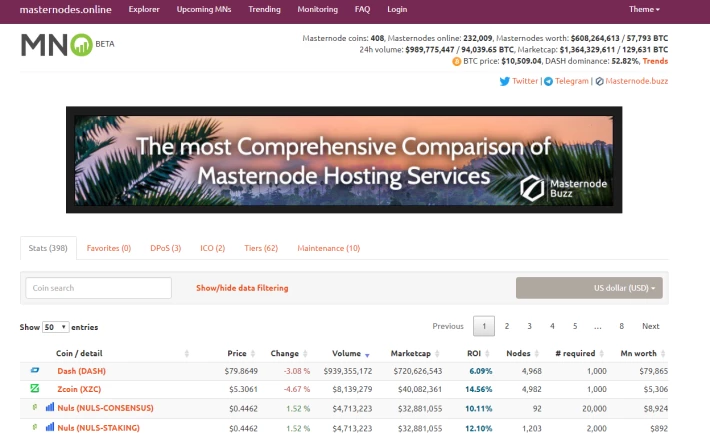Open the FAQ page
This screenshot has width=710, height=433.
[x=362, y=10]
